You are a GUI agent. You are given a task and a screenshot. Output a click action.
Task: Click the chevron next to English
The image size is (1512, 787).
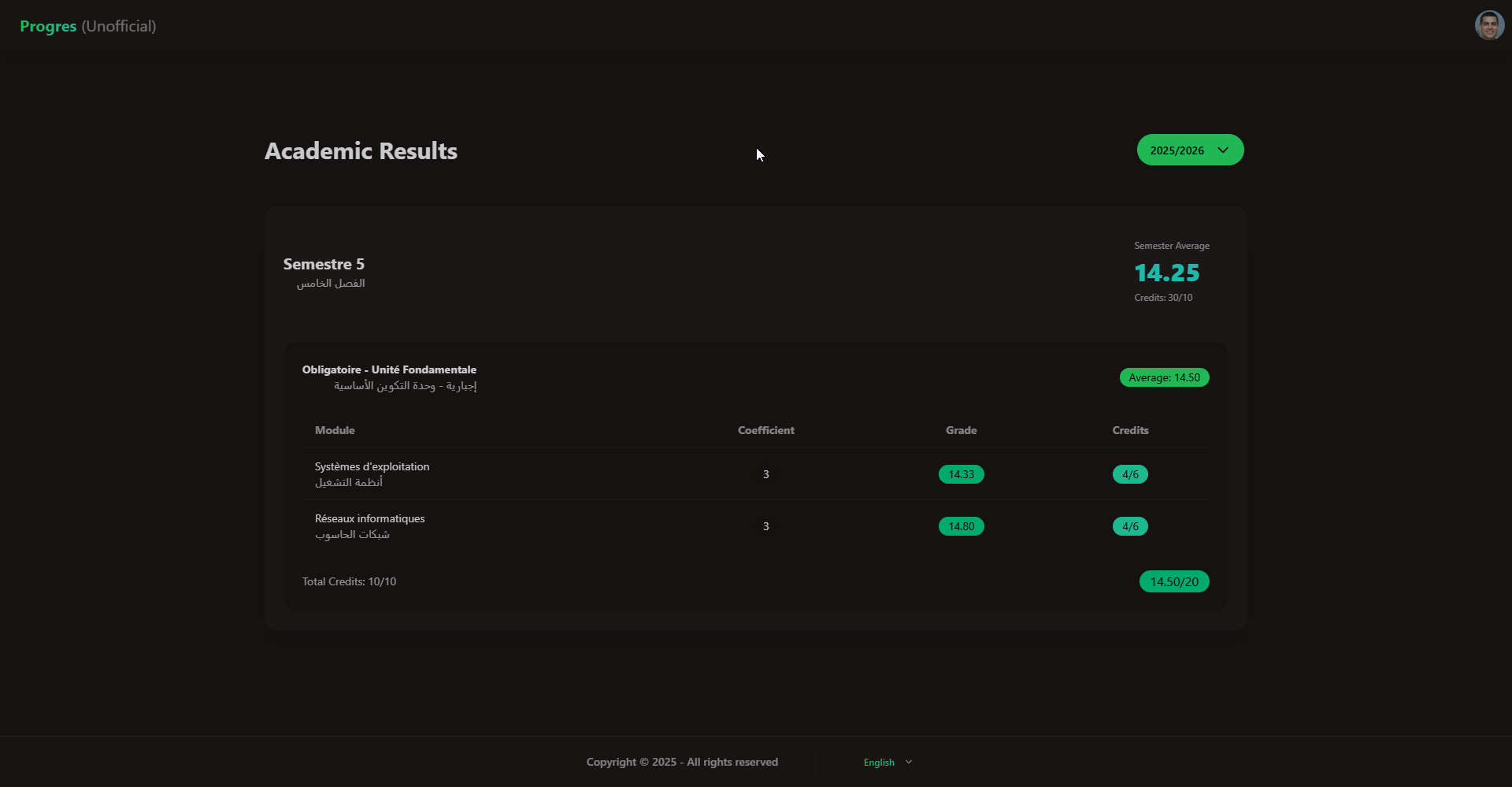click(x=908, y=762)
